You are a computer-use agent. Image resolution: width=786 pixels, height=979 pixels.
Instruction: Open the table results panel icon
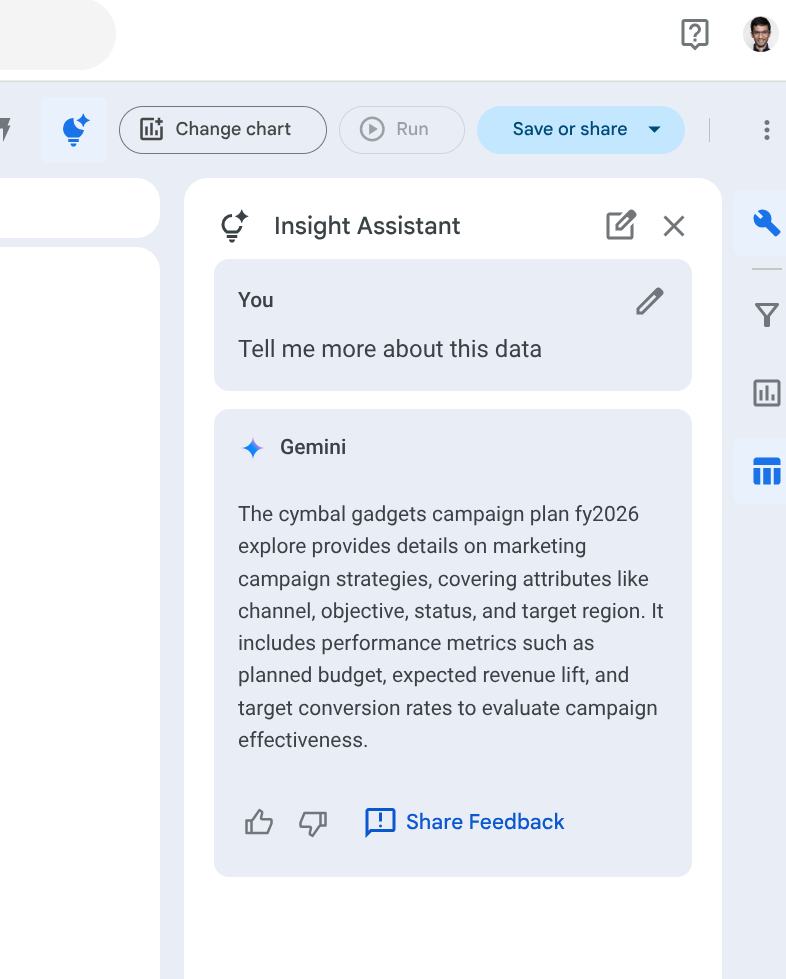point(766,471)
